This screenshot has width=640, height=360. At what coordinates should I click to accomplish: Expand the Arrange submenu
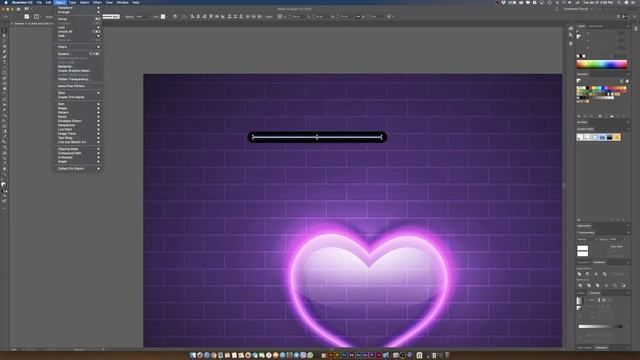click(x=78, y=12)
